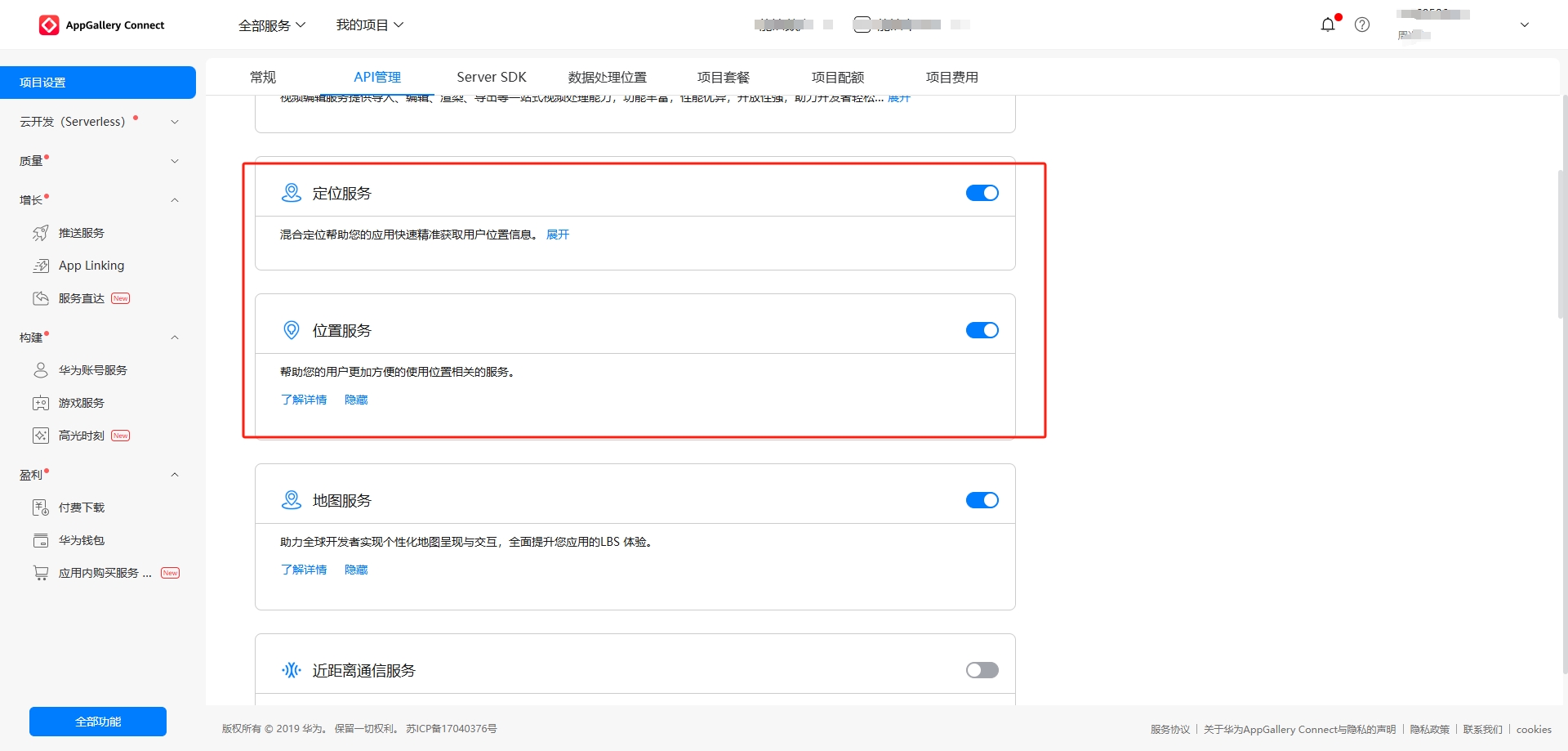Open the 服务协议 footer link
This screenshot has width=1568, height=751.
[x=1170, y=729]
